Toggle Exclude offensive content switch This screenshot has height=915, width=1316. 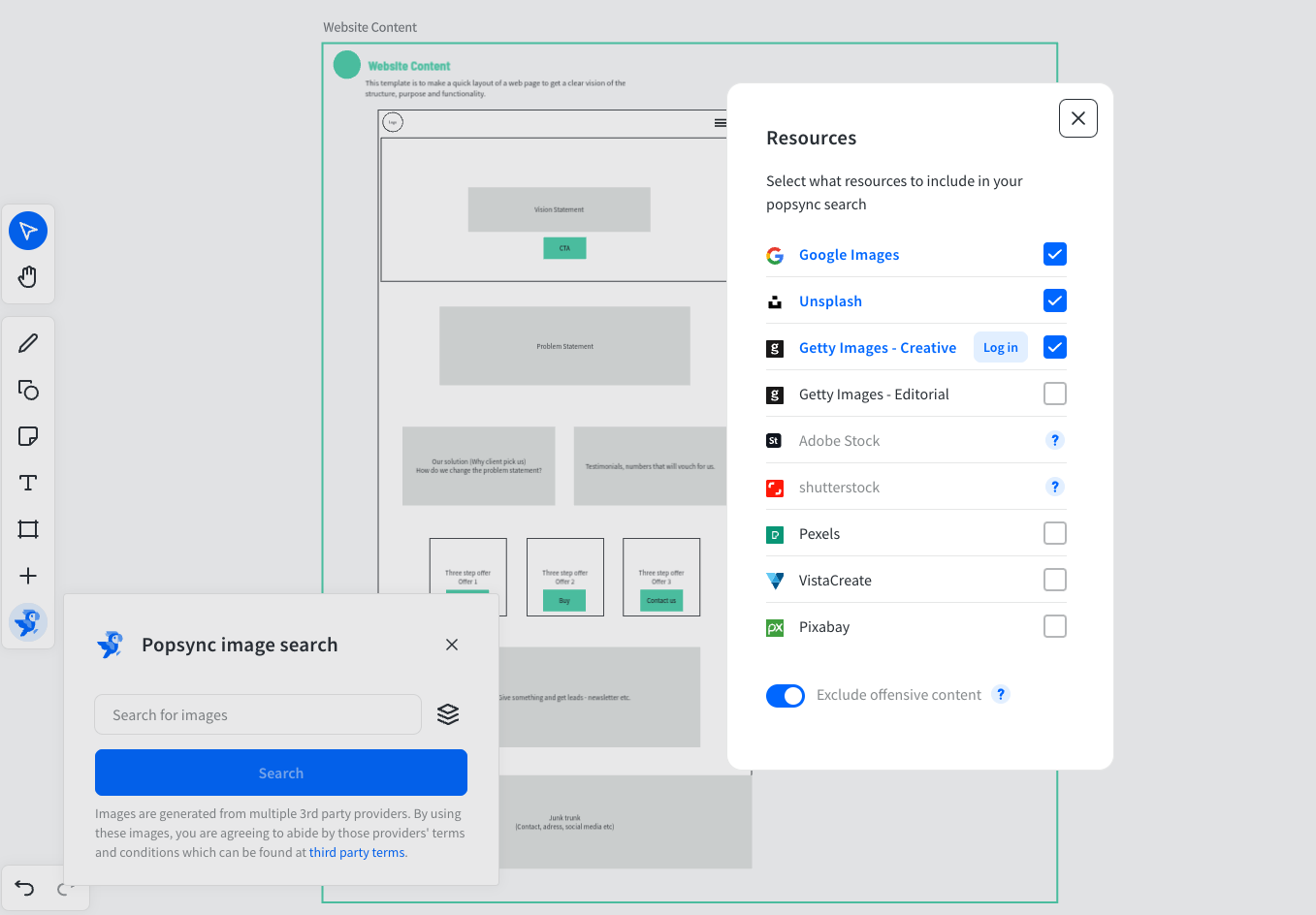[x=786, y=696]
